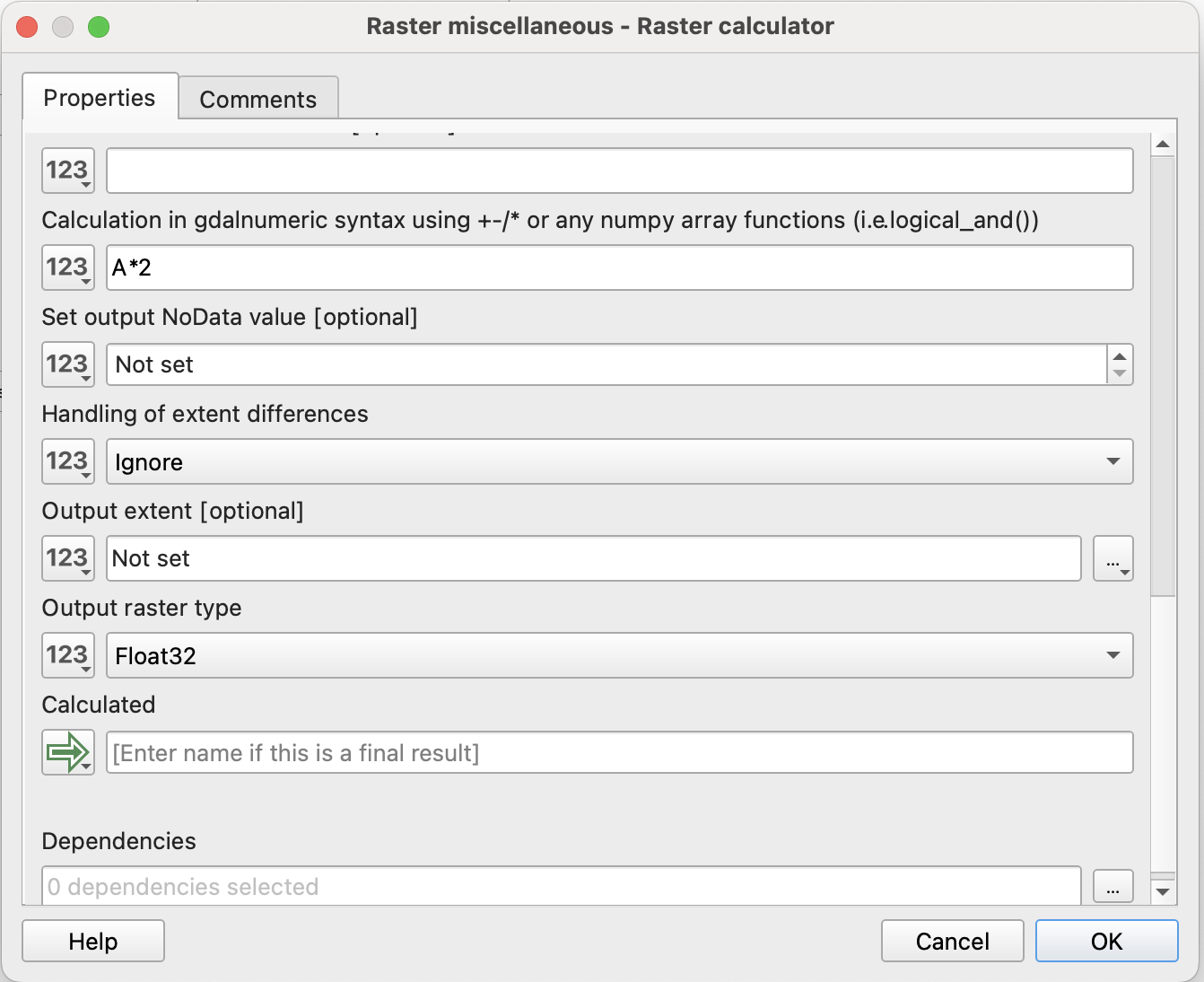Click the 123 icon beside the Output extent field

point(68,558)
